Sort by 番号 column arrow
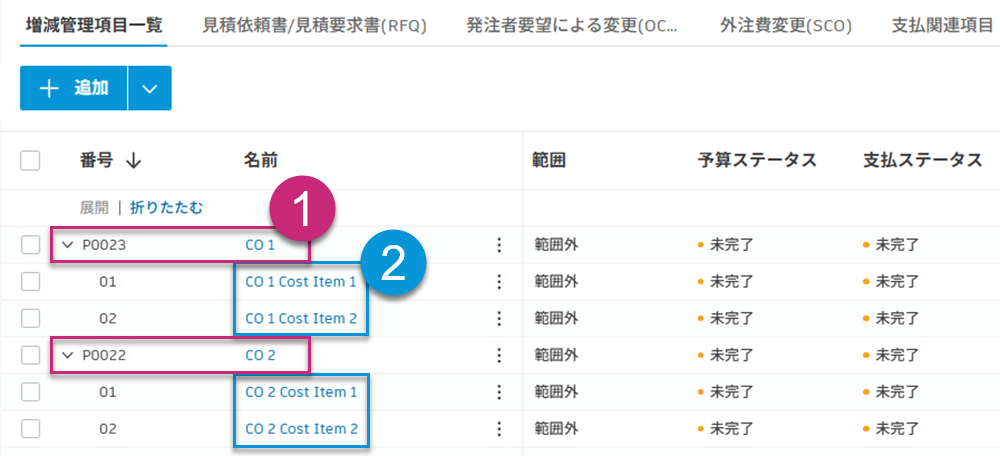The image size is (1000, 456). click(133, 160)
